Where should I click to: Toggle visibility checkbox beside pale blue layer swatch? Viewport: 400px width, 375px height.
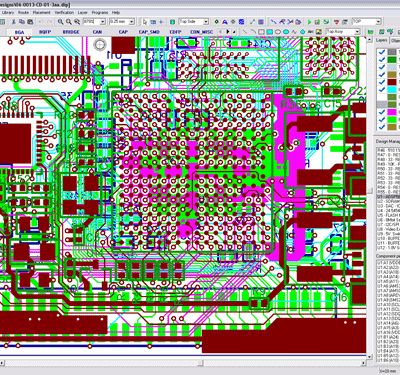(x=382, y=67)
